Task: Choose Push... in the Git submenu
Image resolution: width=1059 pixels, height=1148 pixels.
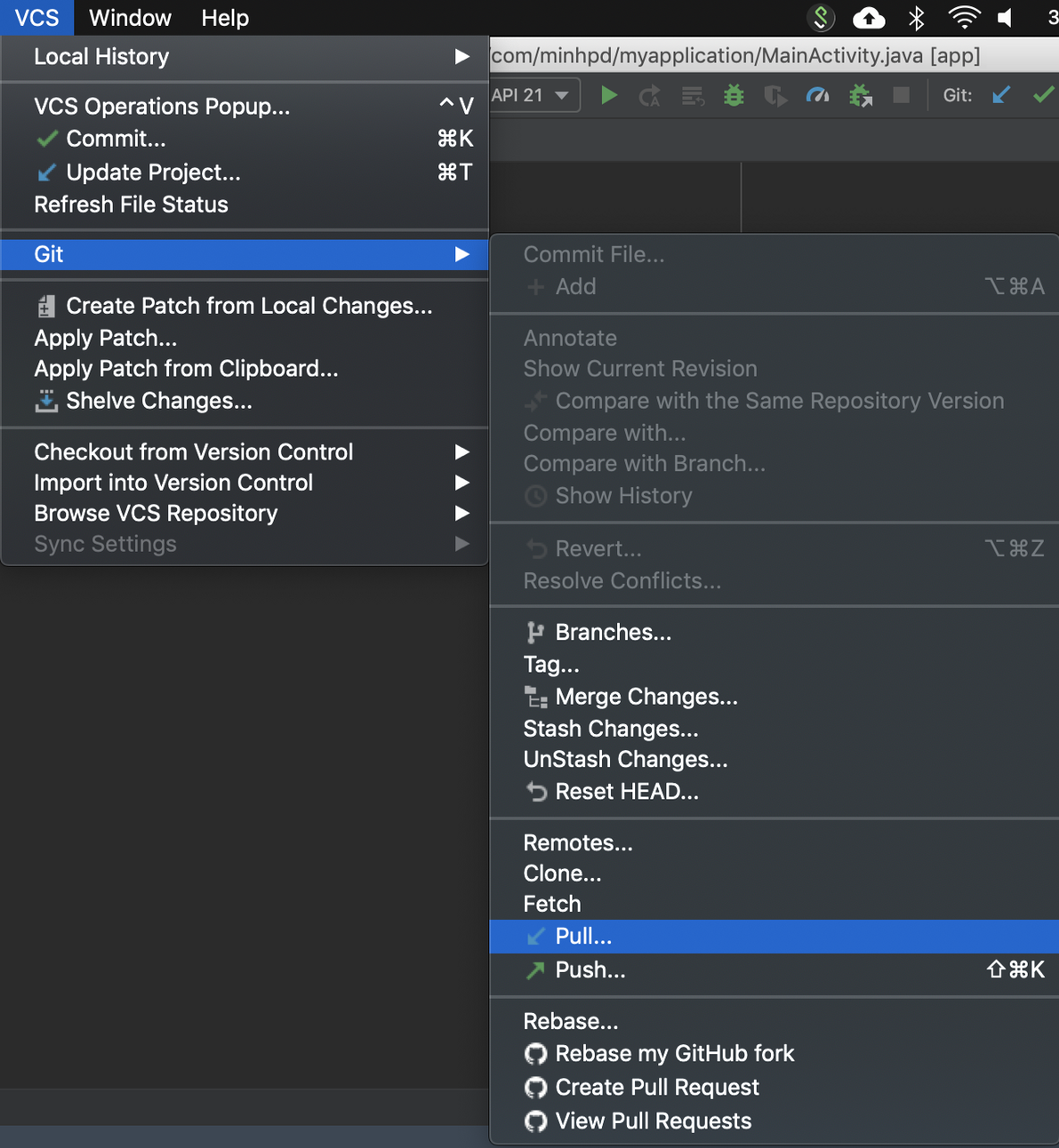Action: (x=590, y=970)
